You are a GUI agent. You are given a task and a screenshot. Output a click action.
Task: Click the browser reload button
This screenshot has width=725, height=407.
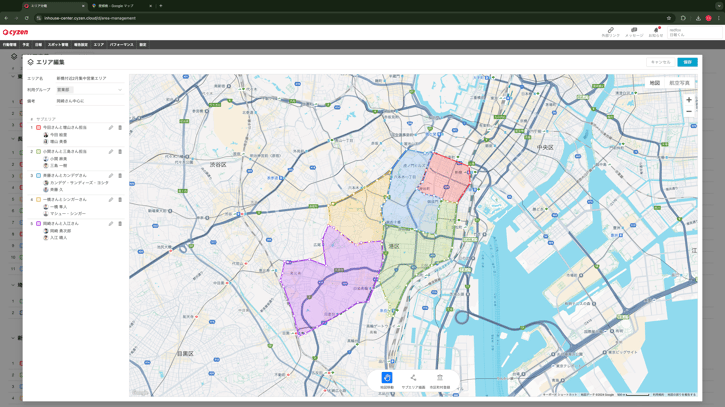click(26, 18)
